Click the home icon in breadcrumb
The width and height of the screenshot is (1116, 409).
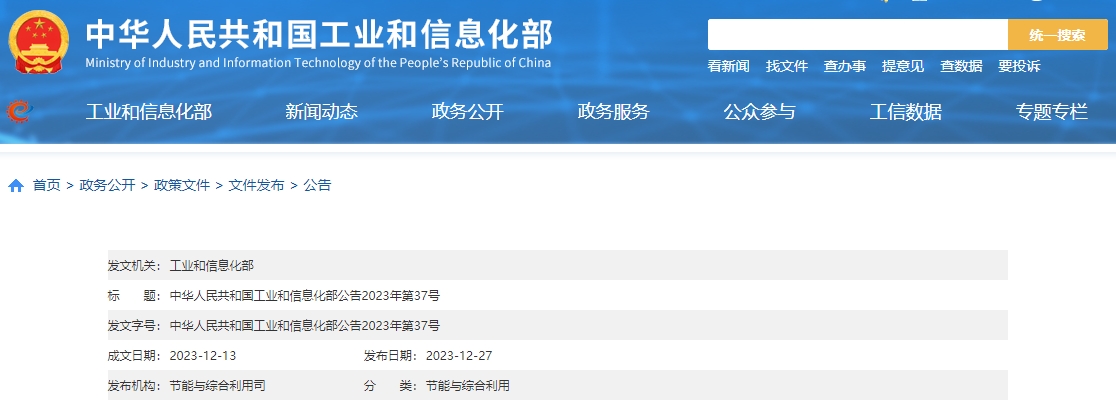[x=16, y=185]
